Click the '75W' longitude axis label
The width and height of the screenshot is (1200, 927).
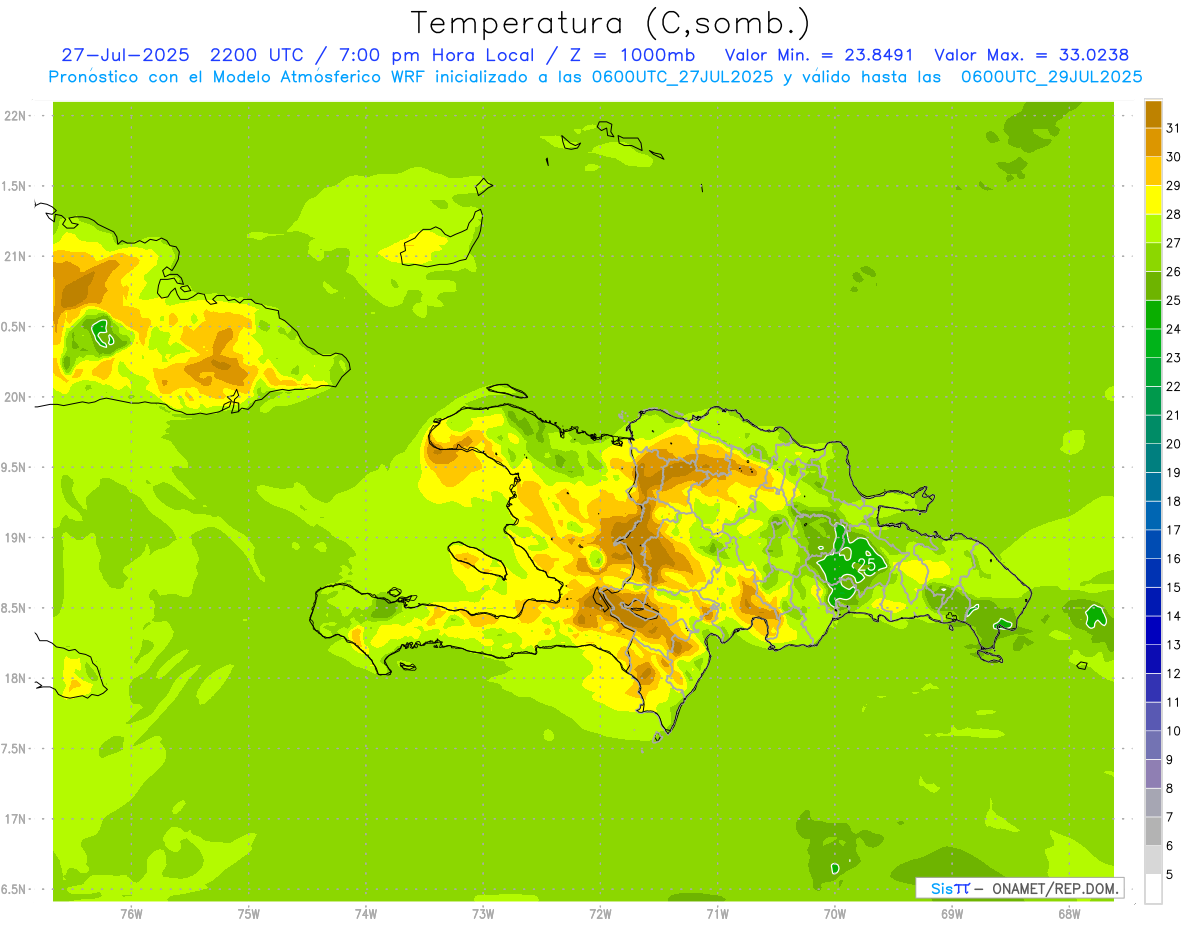coord(249,914)
